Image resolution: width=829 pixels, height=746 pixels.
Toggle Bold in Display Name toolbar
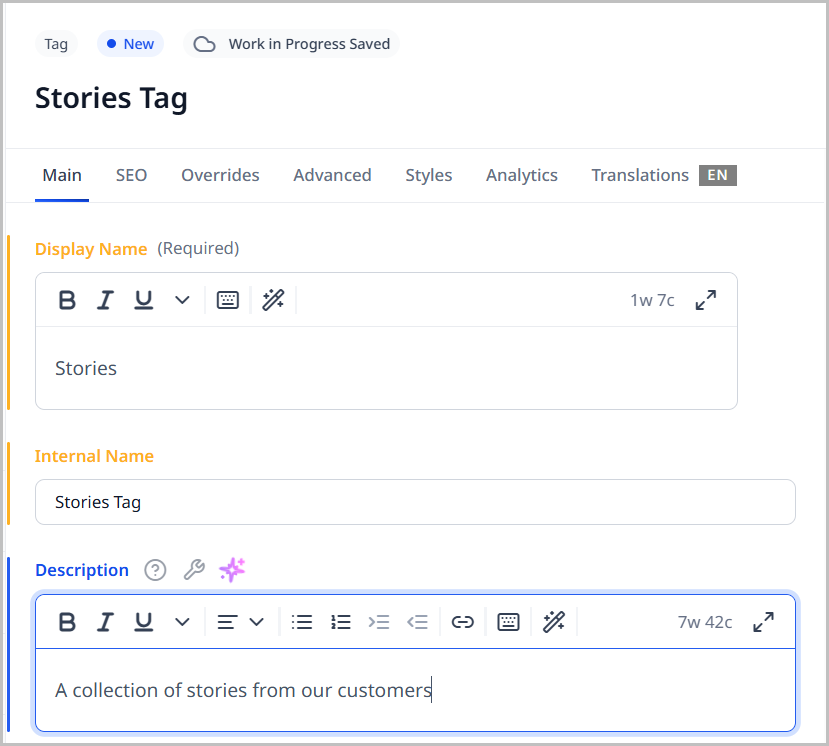tap(67, 300)
